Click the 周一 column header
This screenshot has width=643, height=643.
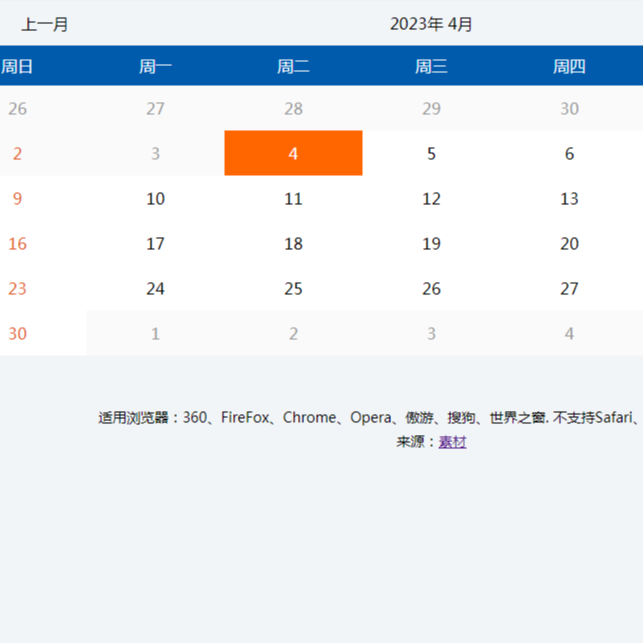[155, 66]
